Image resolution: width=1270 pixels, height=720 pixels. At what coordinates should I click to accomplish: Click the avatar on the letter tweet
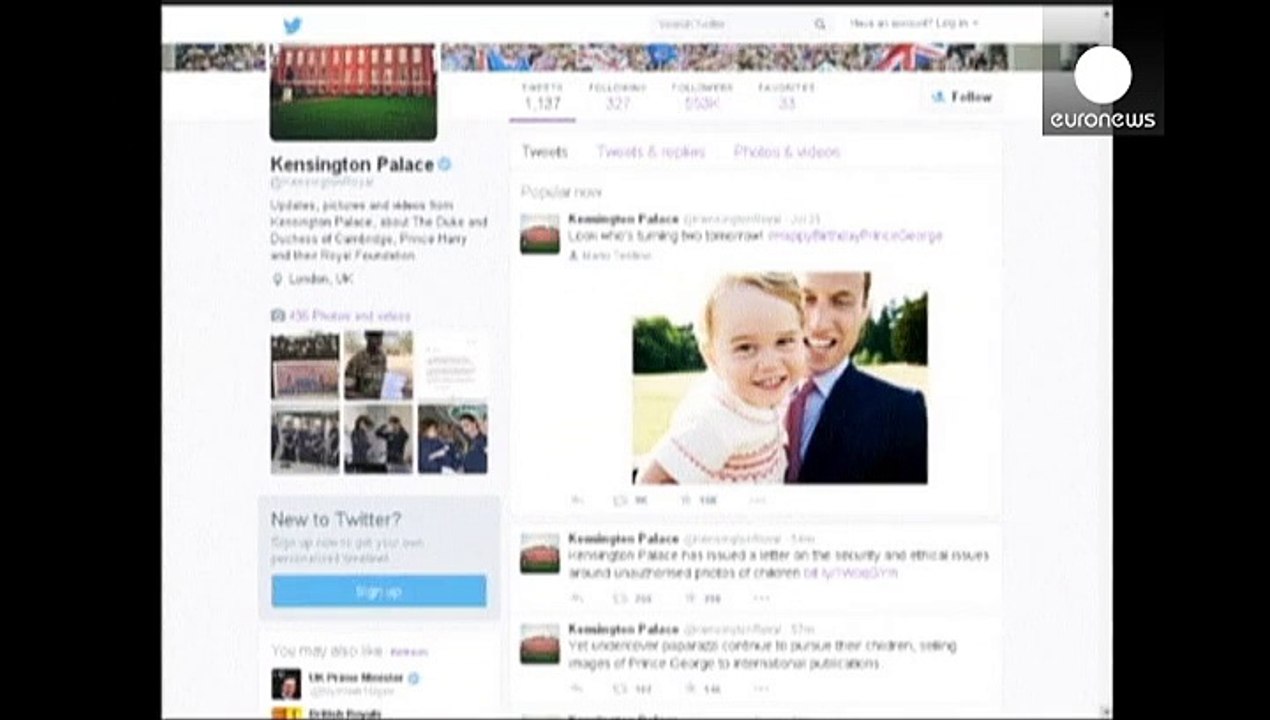[x=540, y=554]
